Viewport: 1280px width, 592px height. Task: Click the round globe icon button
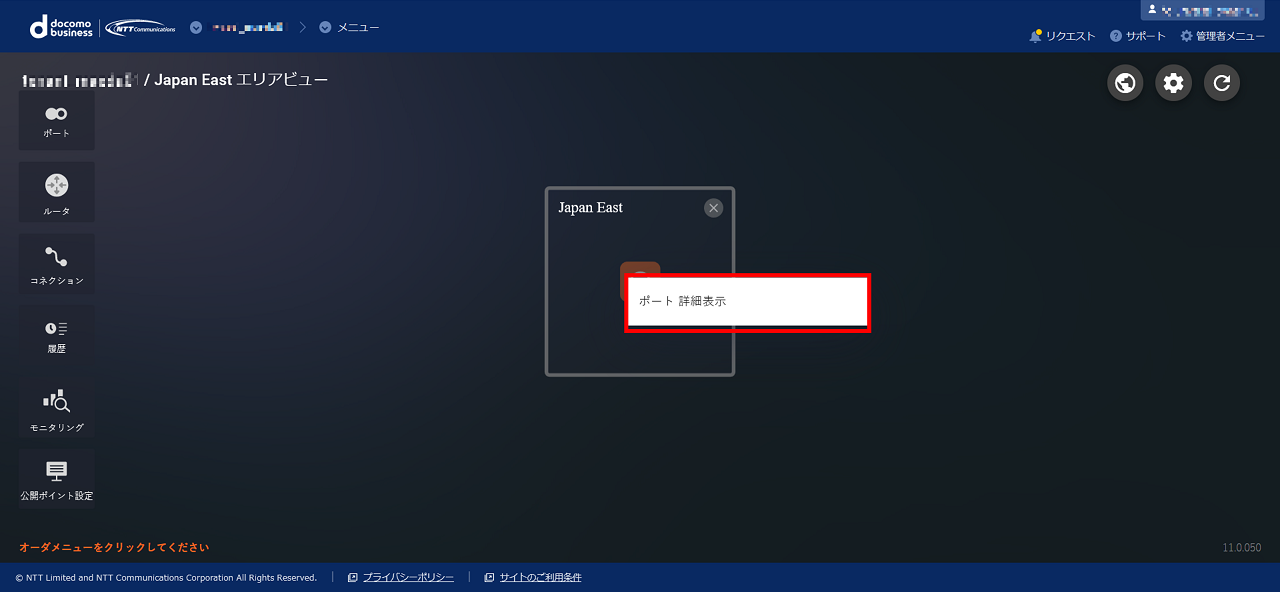click(1125, 83)
